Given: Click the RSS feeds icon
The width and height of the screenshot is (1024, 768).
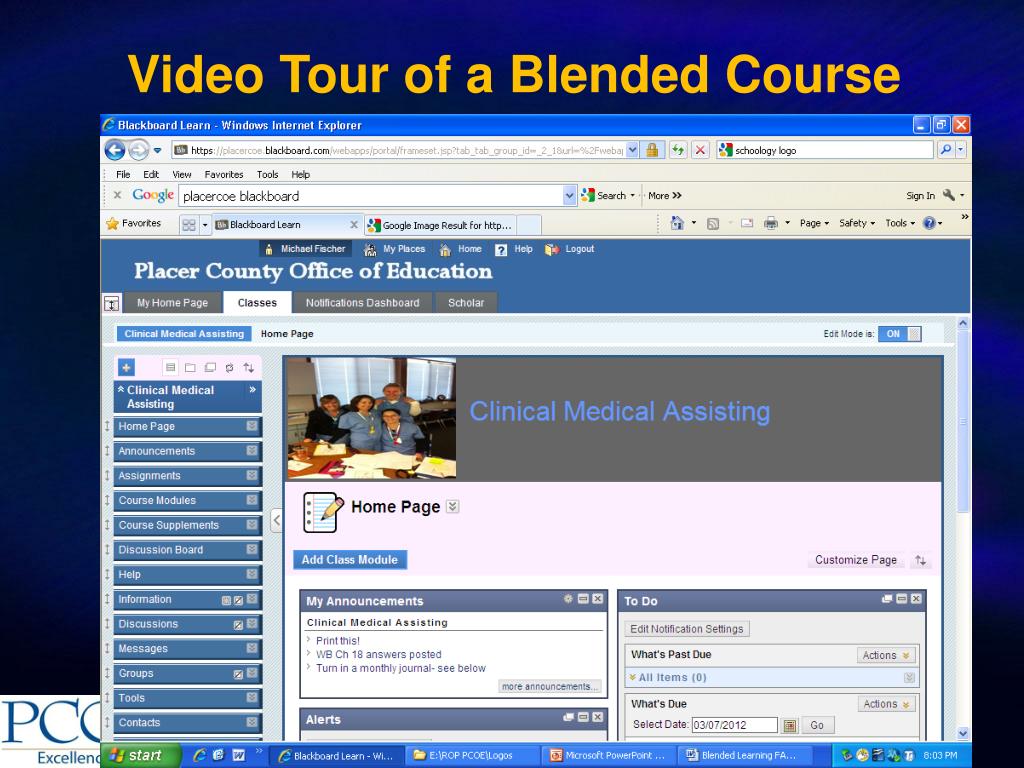Looking at the screenshot, I should (713, 223).
